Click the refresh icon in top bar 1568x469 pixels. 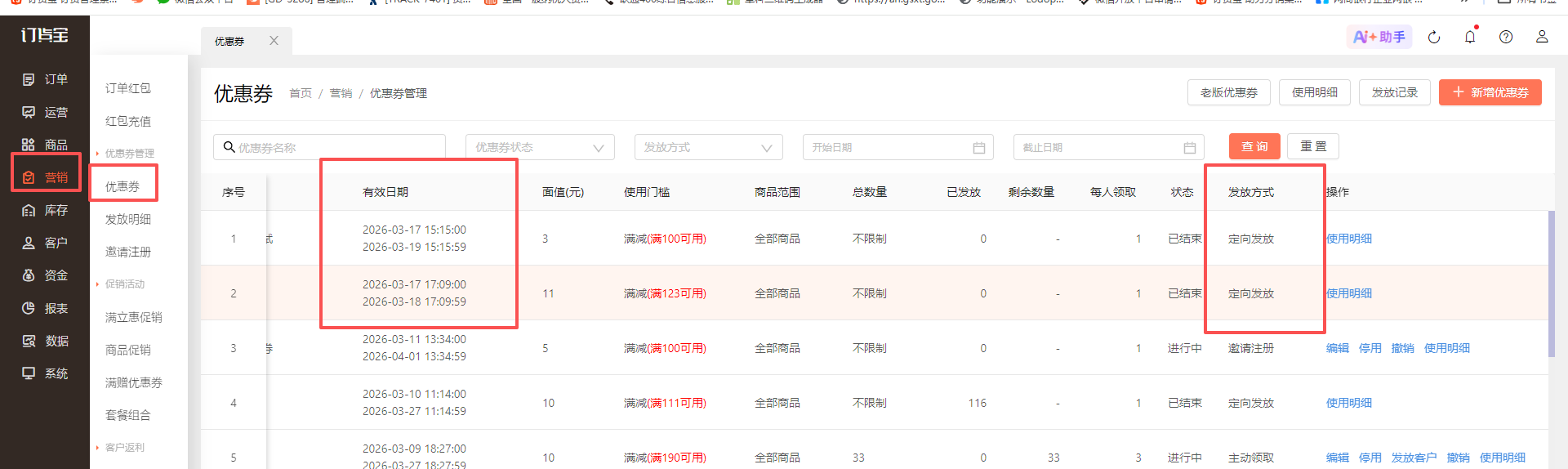[x=1434, y=37]
